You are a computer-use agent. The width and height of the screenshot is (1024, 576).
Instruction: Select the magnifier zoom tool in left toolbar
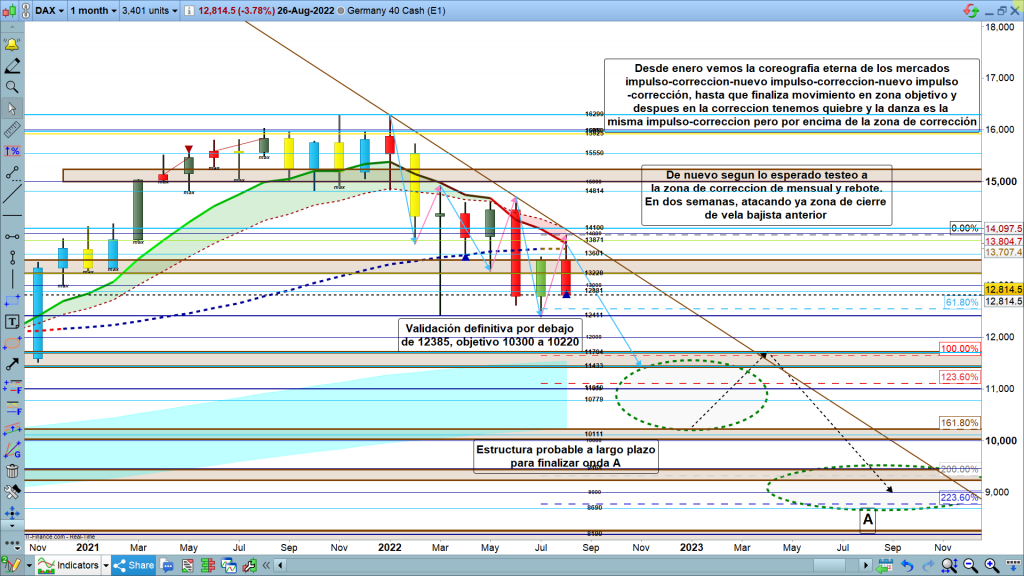tap(12, 88)
